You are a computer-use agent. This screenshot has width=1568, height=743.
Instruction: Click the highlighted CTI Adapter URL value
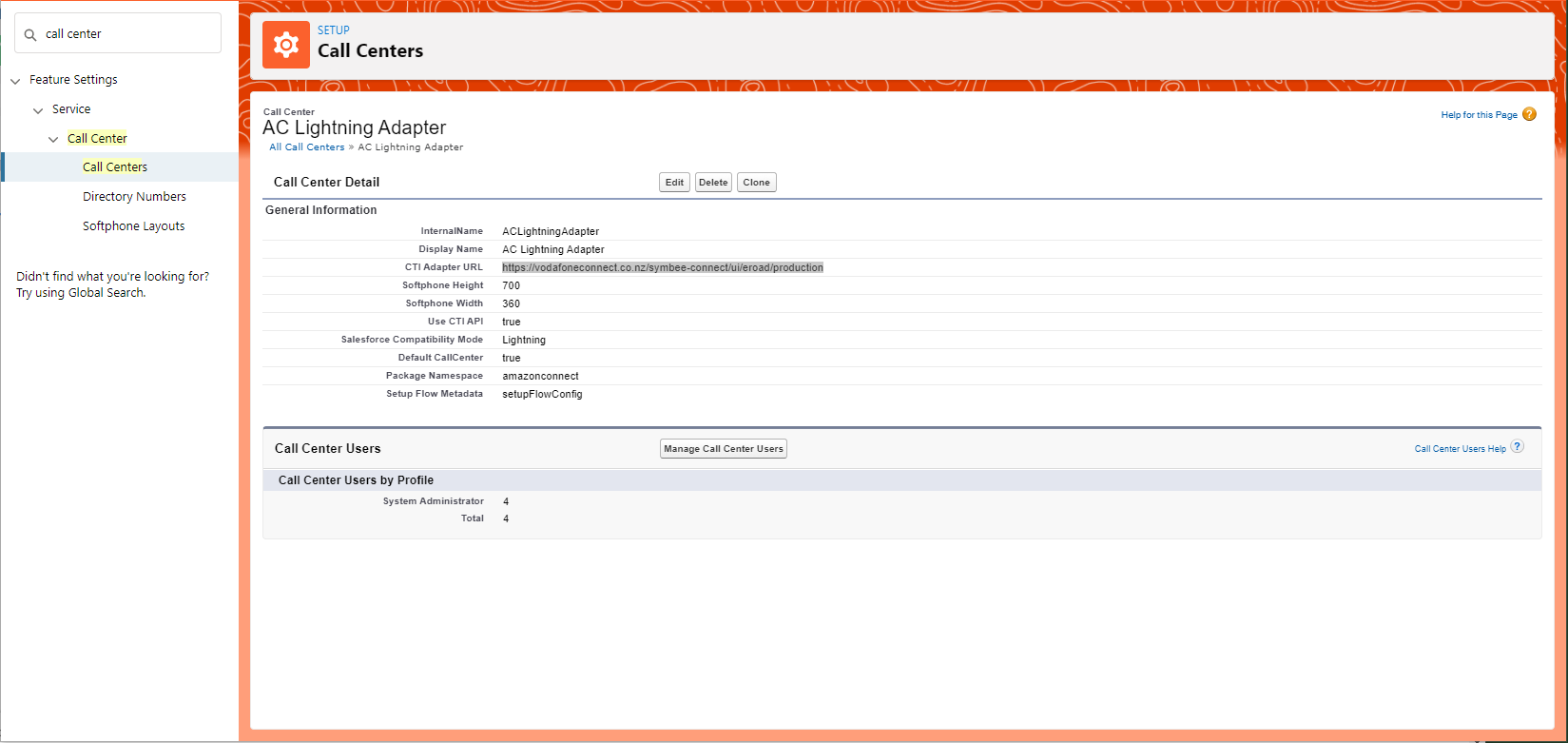[662, 268]
